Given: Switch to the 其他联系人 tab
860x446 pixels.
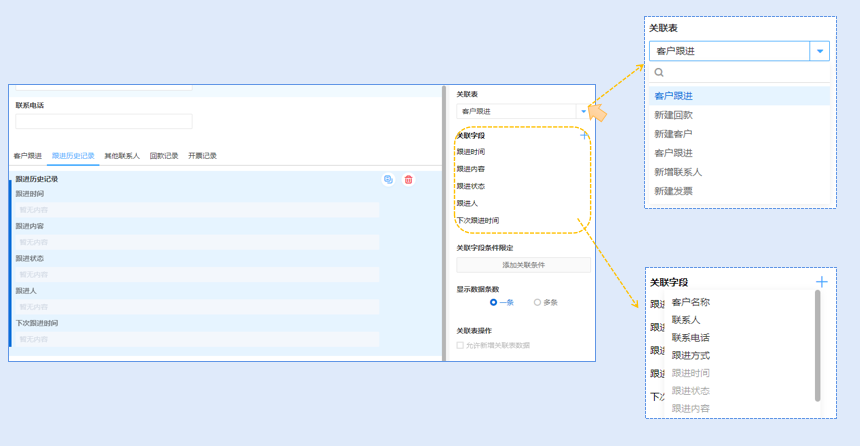Looking at the screenshot, I should 122,156.
